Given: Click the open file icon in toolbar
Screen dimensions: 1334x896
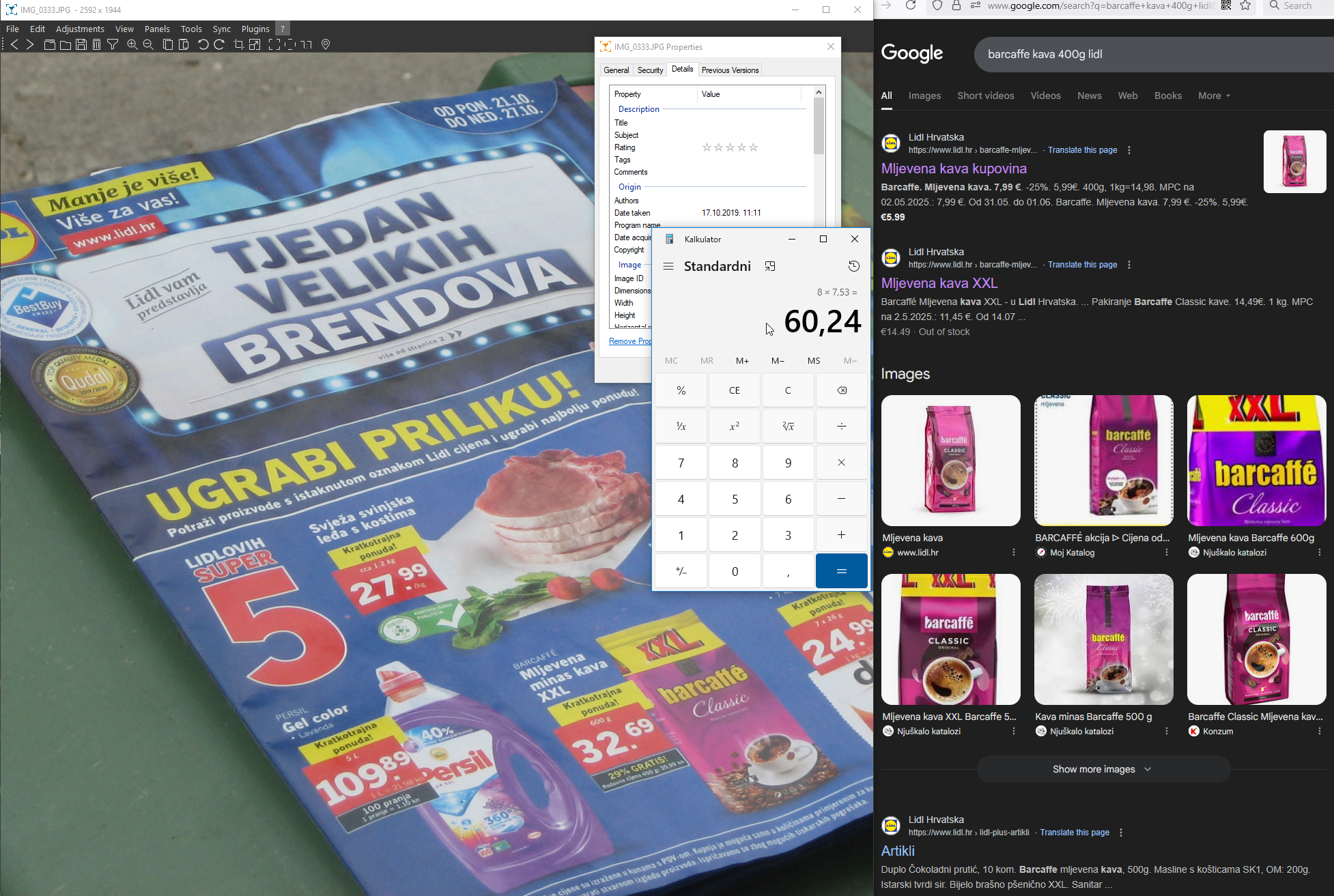Looking at the screenshot, I should pyautogui.click(x=50, y=44).
